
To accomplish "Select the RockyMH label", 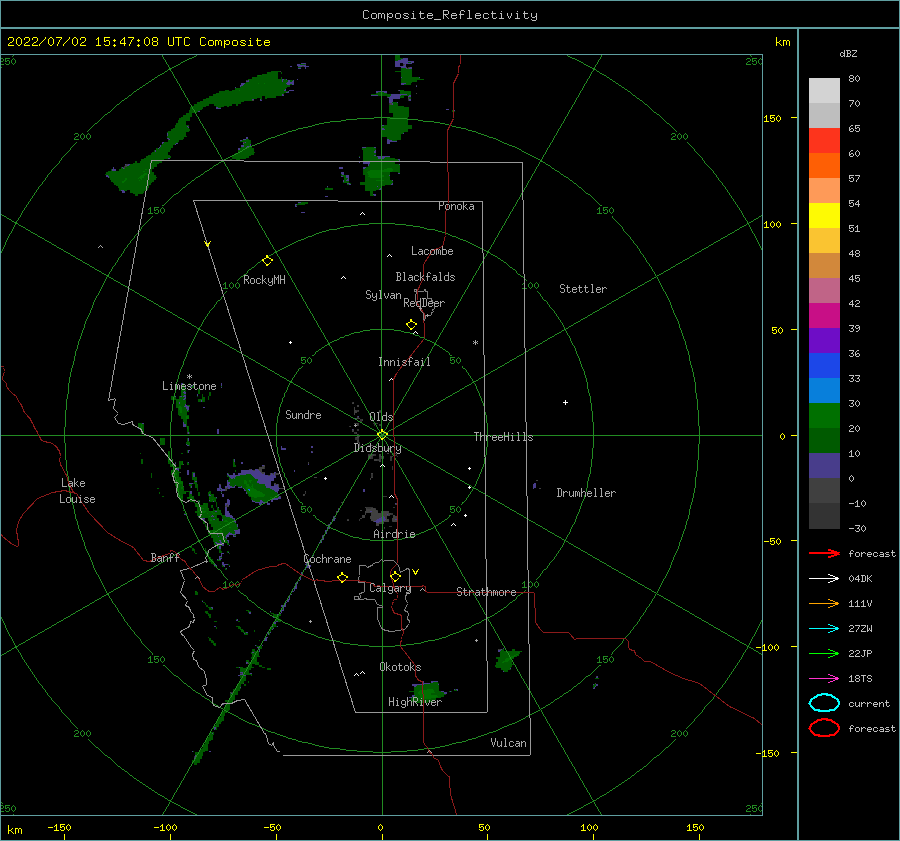I will (x=264, y=280).
